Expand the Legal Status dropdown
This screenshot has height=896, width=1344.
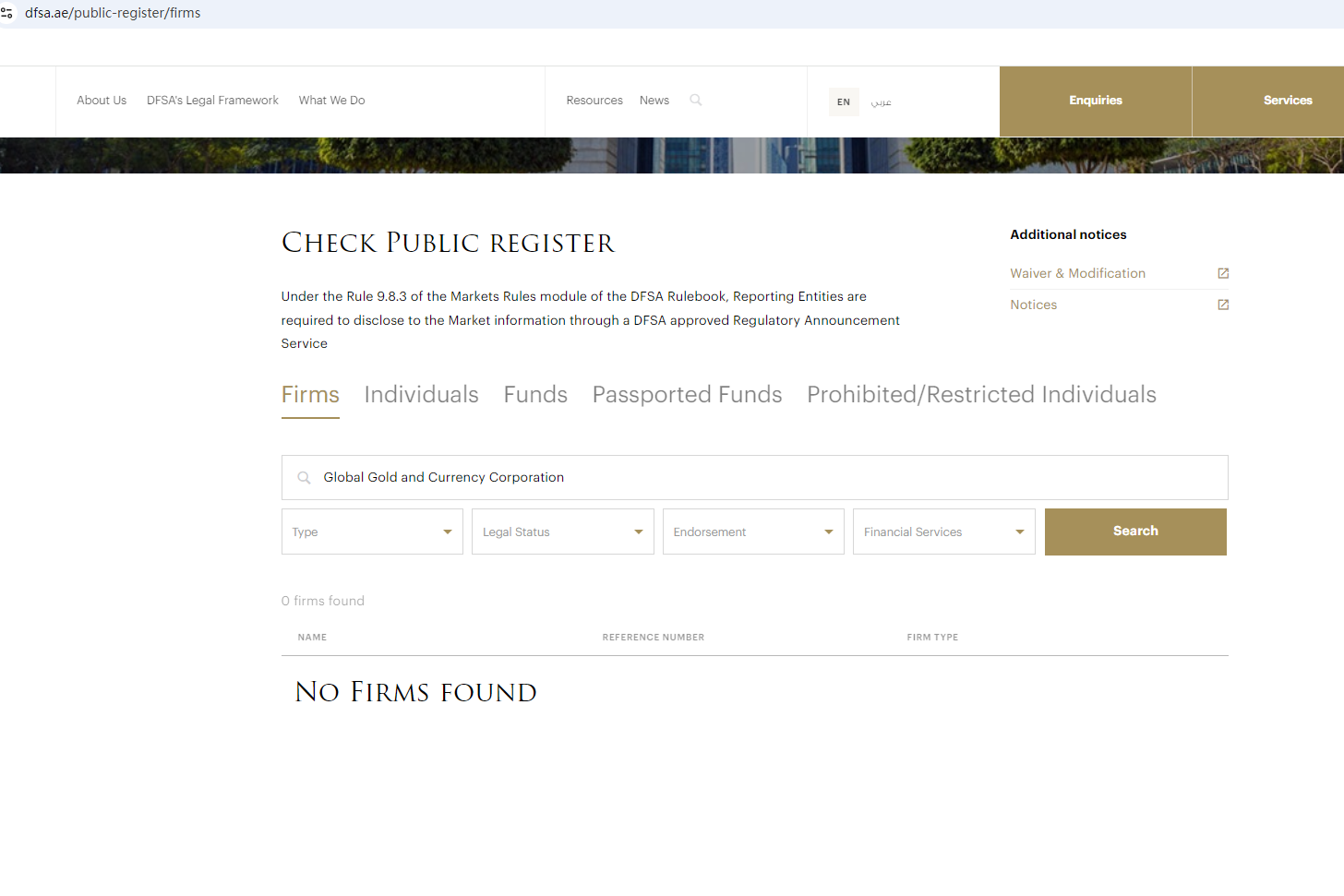click(x=563, y=532)
